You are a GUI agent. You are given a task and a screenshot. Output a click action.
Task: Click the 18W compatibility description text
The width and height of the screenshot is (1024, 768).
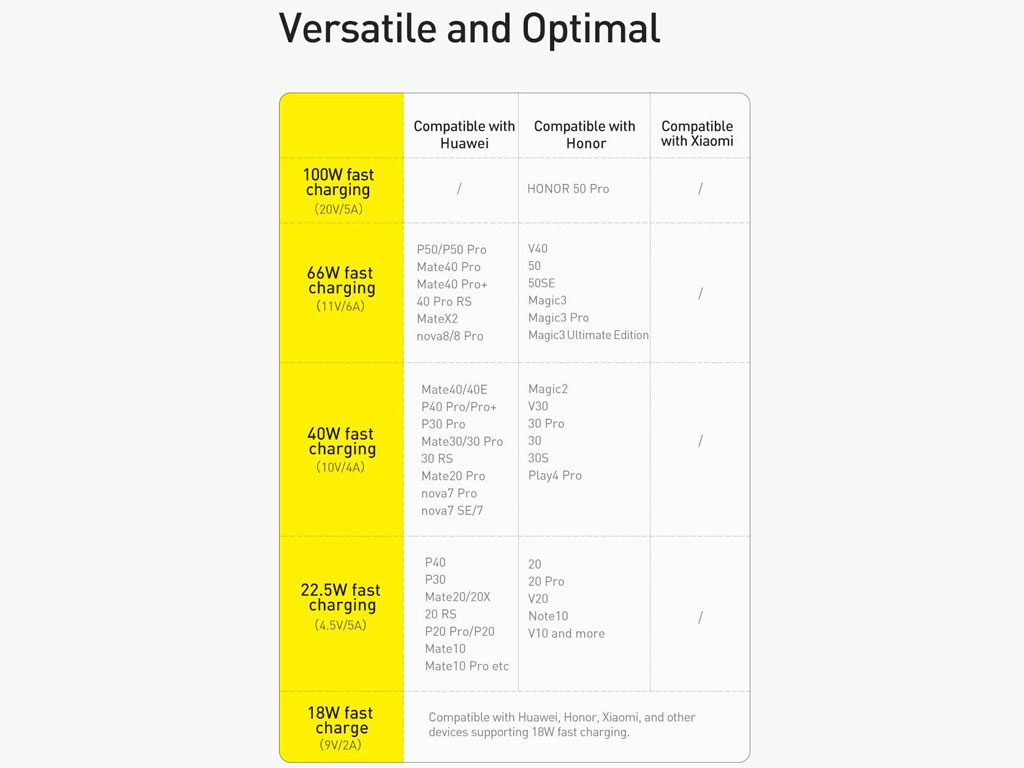point(561,725)
